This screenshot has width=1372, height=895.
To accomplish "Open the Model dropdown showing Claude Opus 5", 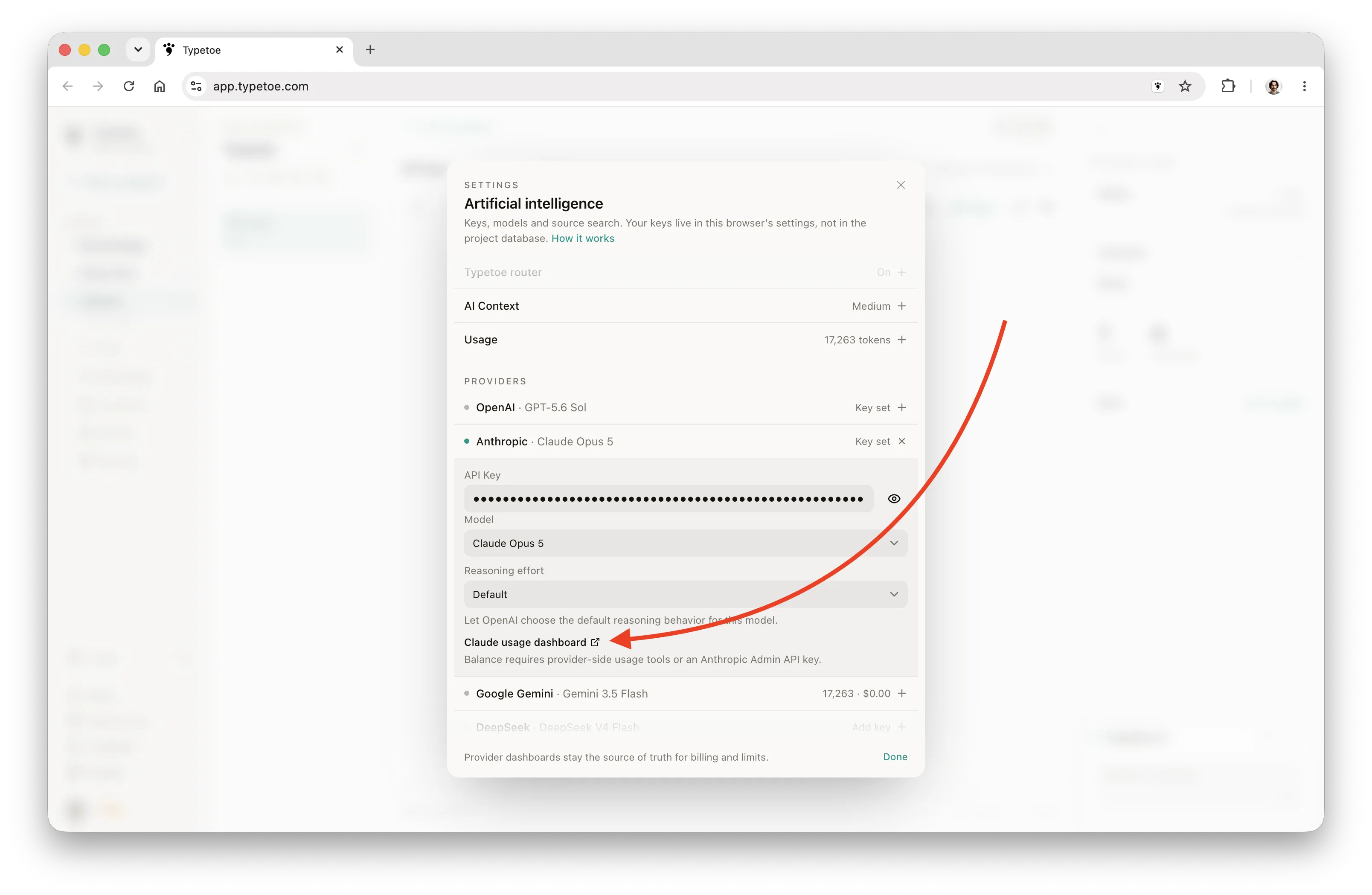I will 686,543.
